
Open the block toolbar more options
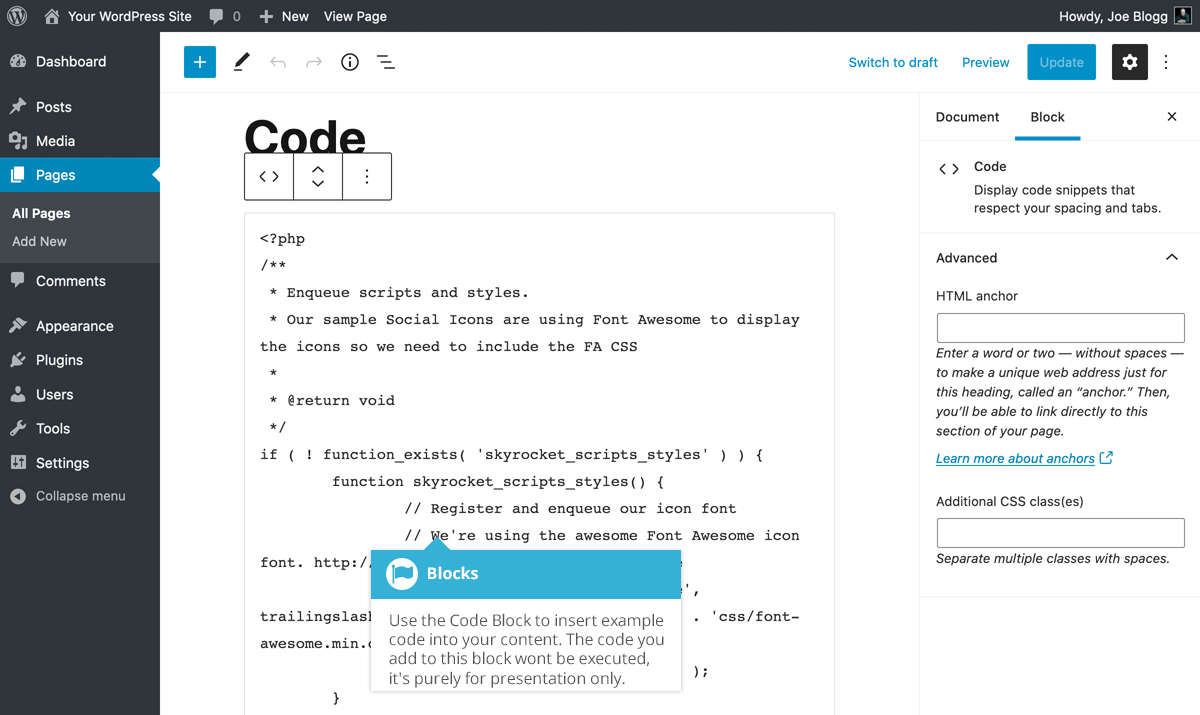click(367, 177)
